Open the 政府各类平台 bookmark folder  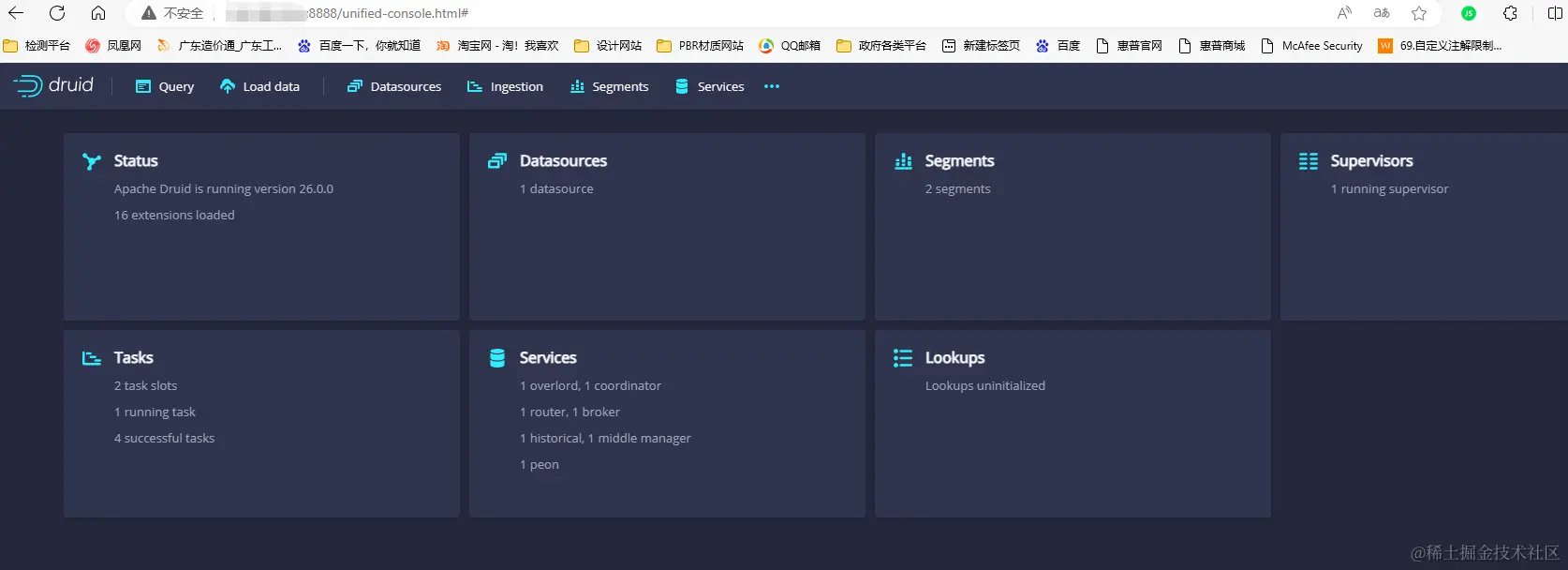coord(880,45)
